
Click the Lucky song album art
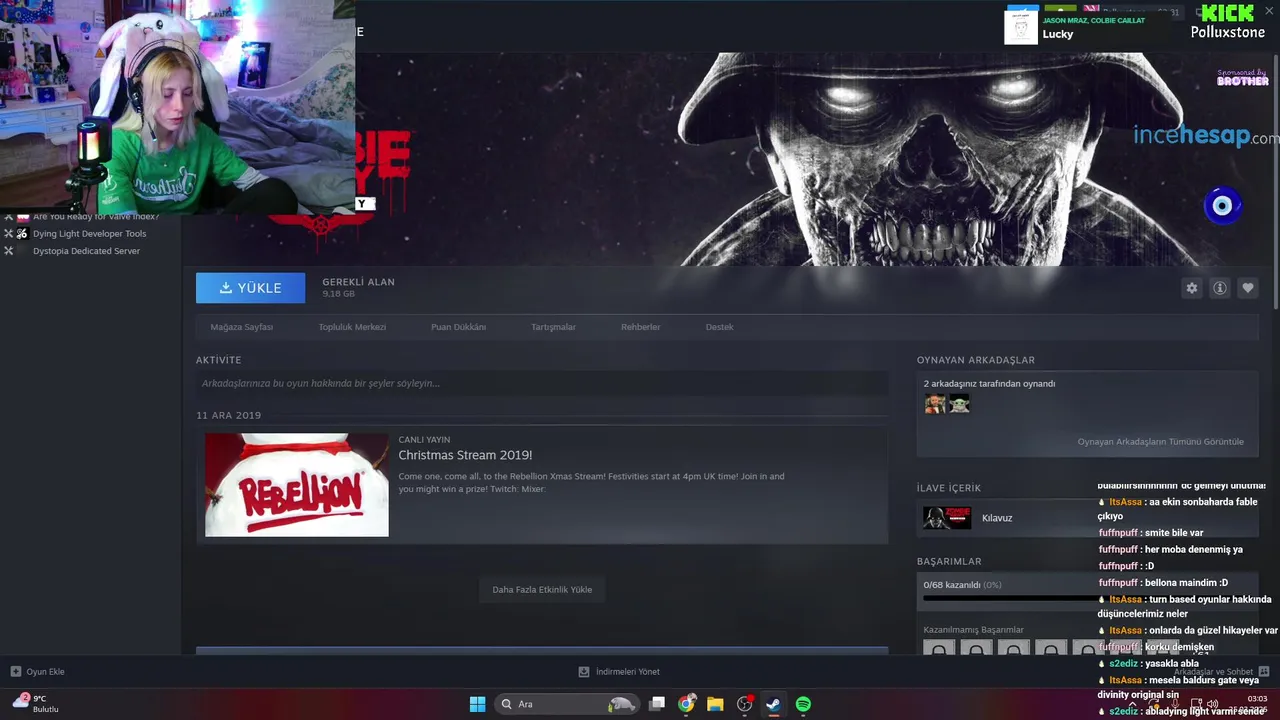[x=1020, y=27]
